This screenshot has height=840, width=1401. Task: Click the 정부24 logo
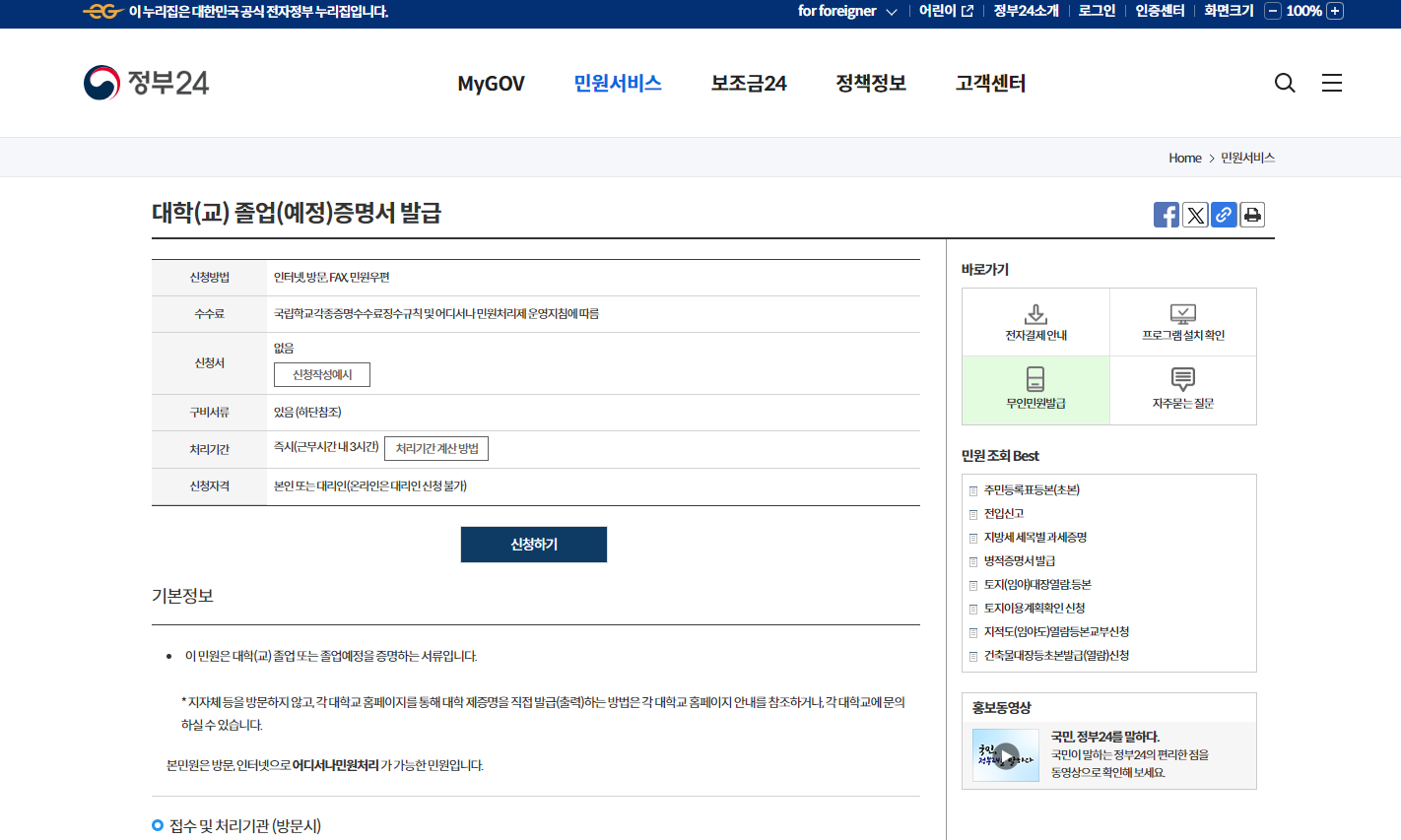pyautogui.click(x=146, y=83)
